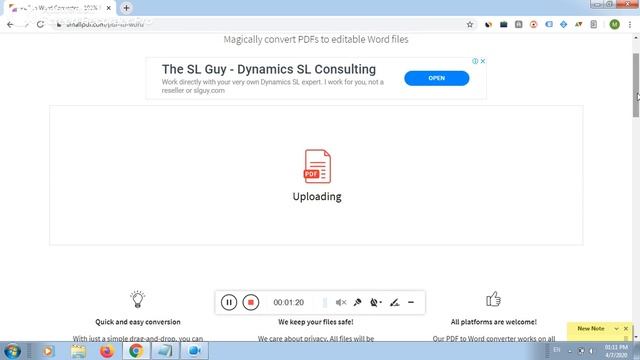Switch to Chrome on the taskbar
The width and height of the screenshot is (640, 360).
136,351
